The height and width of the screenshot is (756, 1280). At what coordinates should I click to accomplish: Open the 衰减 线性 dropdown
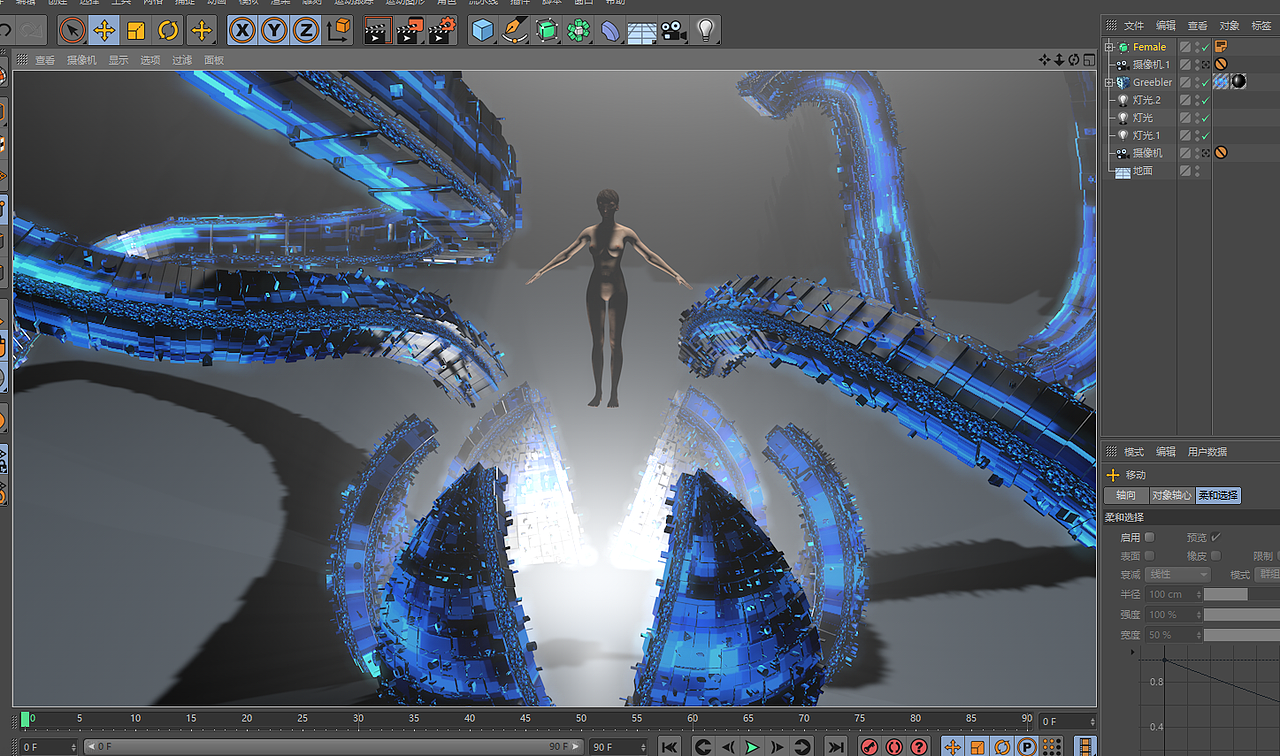pos(1178,575)
